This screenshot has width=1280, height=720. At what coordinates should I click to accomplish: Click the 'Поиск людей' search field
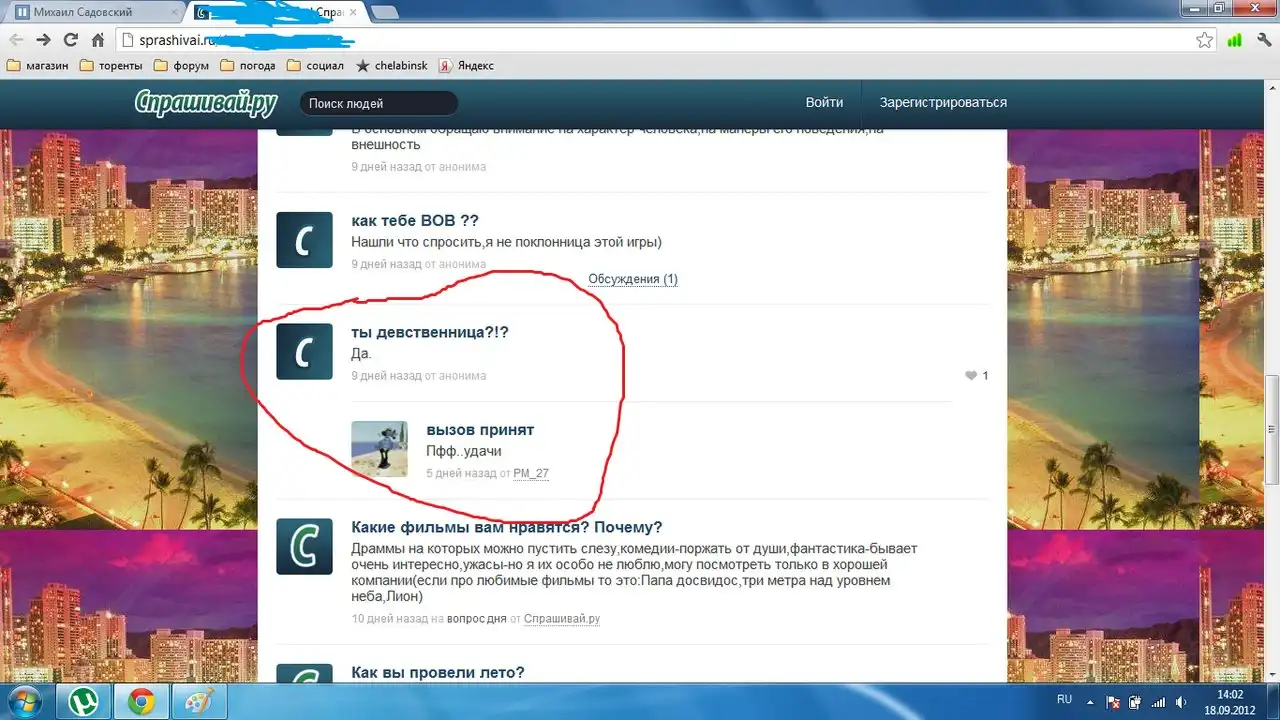(x=378, y=103)
